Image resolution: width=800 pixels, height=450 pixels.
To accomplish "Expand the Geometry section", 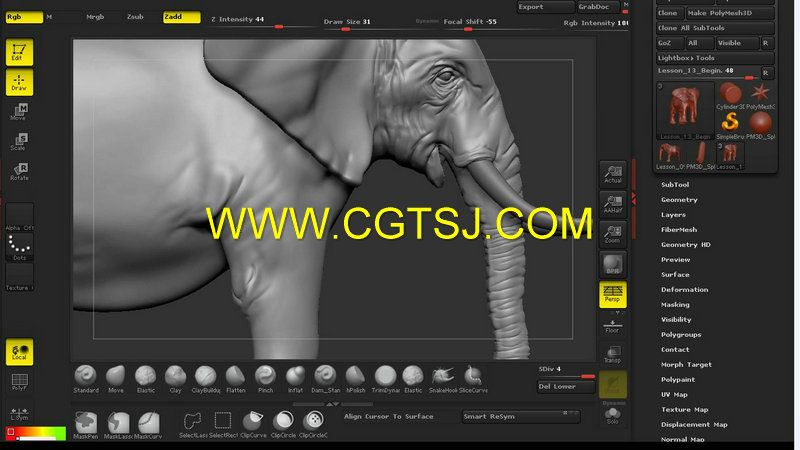I will coord(679,199).
